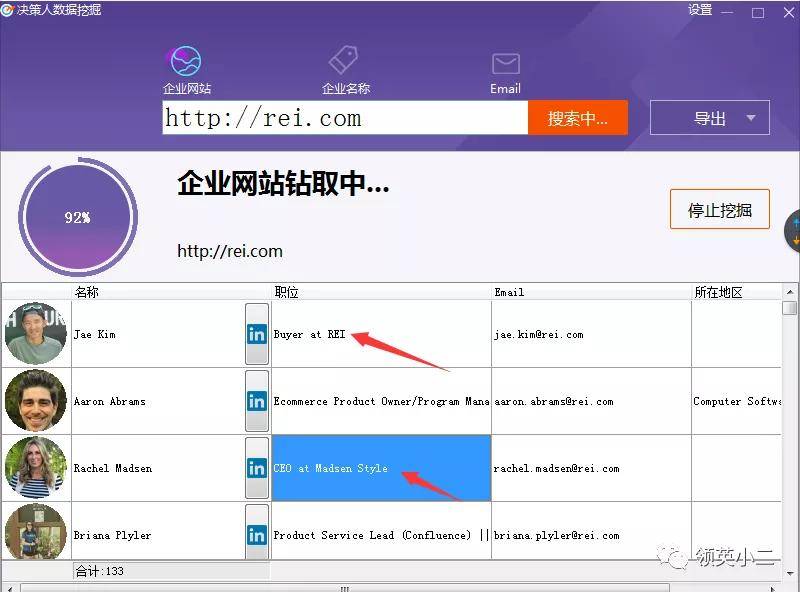
Task: Select the name cell Jae Kim
Action: coord(158,334)
